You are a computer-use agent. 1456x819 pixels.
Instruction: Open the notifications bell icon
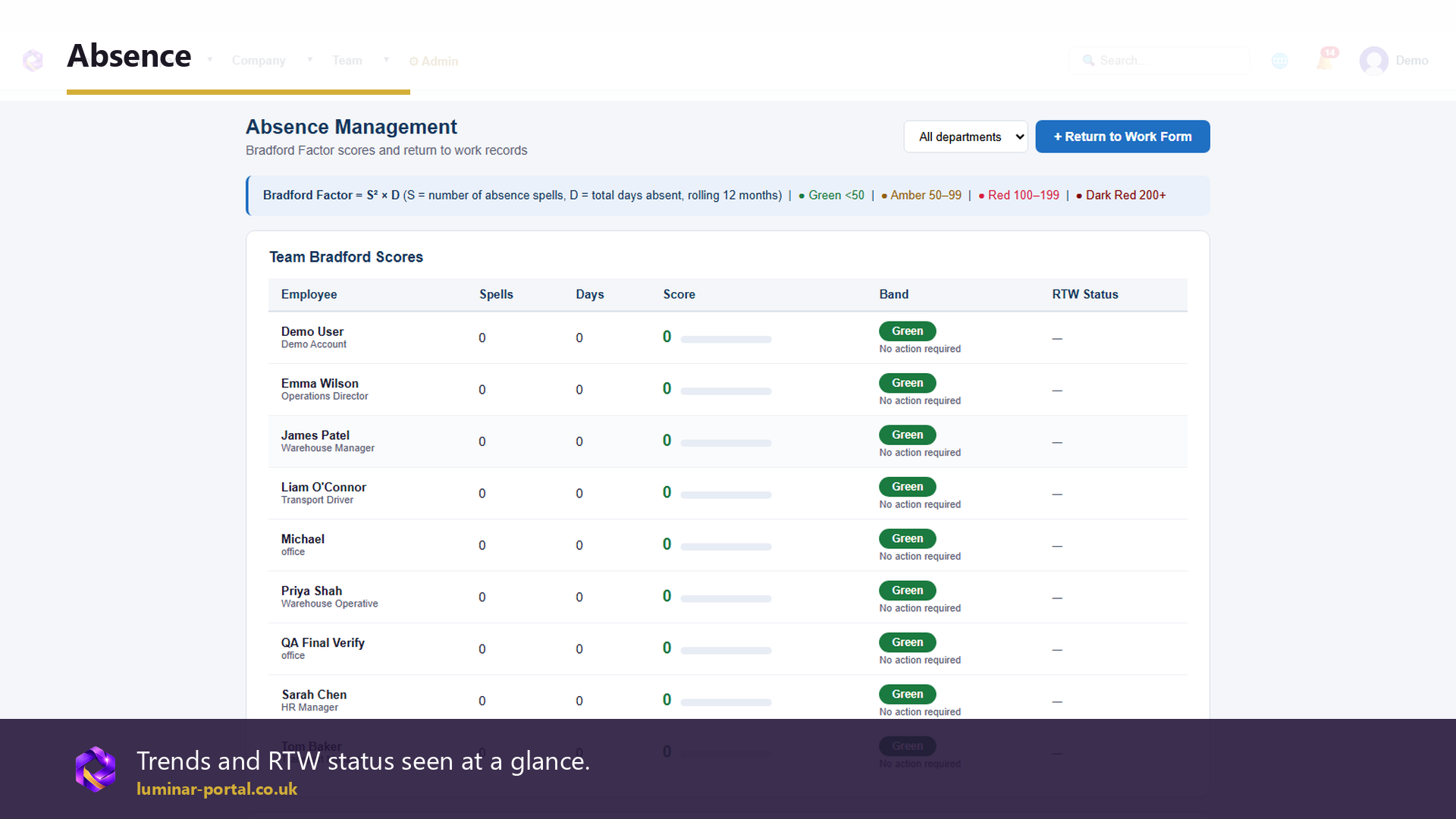click(x=1326, y=60)
